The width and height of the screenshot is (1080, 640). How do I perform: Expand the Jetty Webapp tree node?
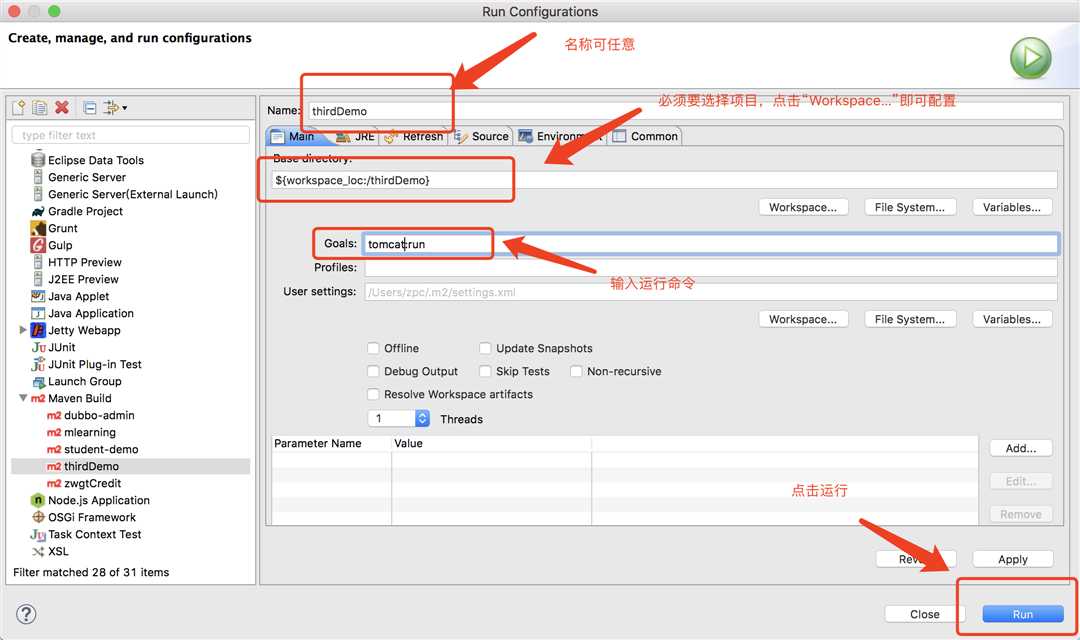coord(23,330)
